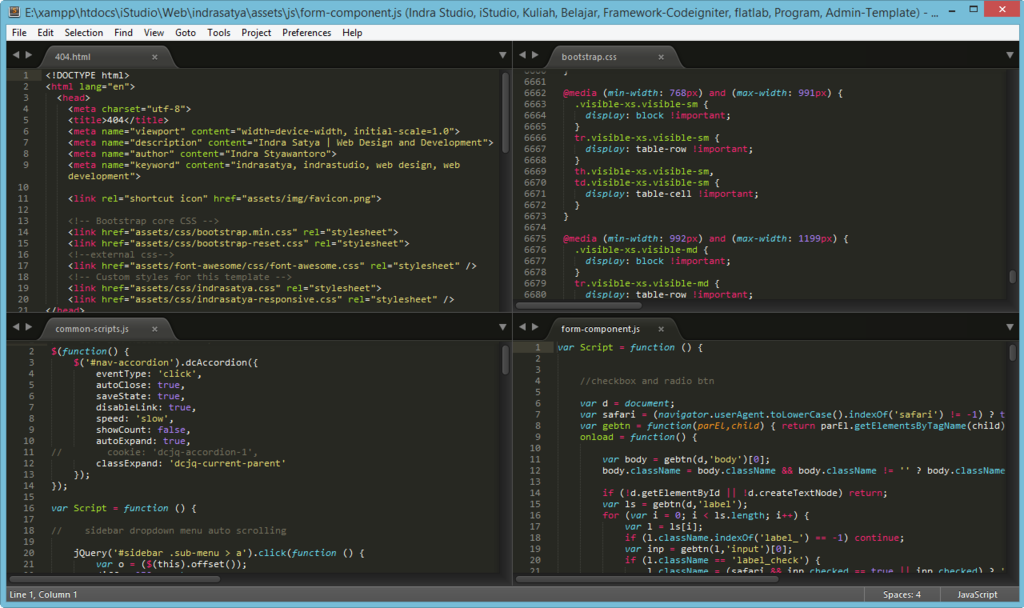Click the previous-tab arrow in the form-component.js pane
Viewport: 1024px width, 608px height.
[523, 328]
